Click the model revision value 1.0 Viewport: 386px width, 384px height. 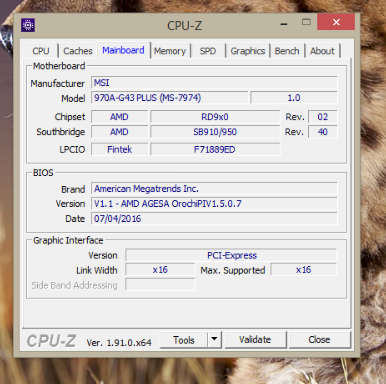[294, 98]
